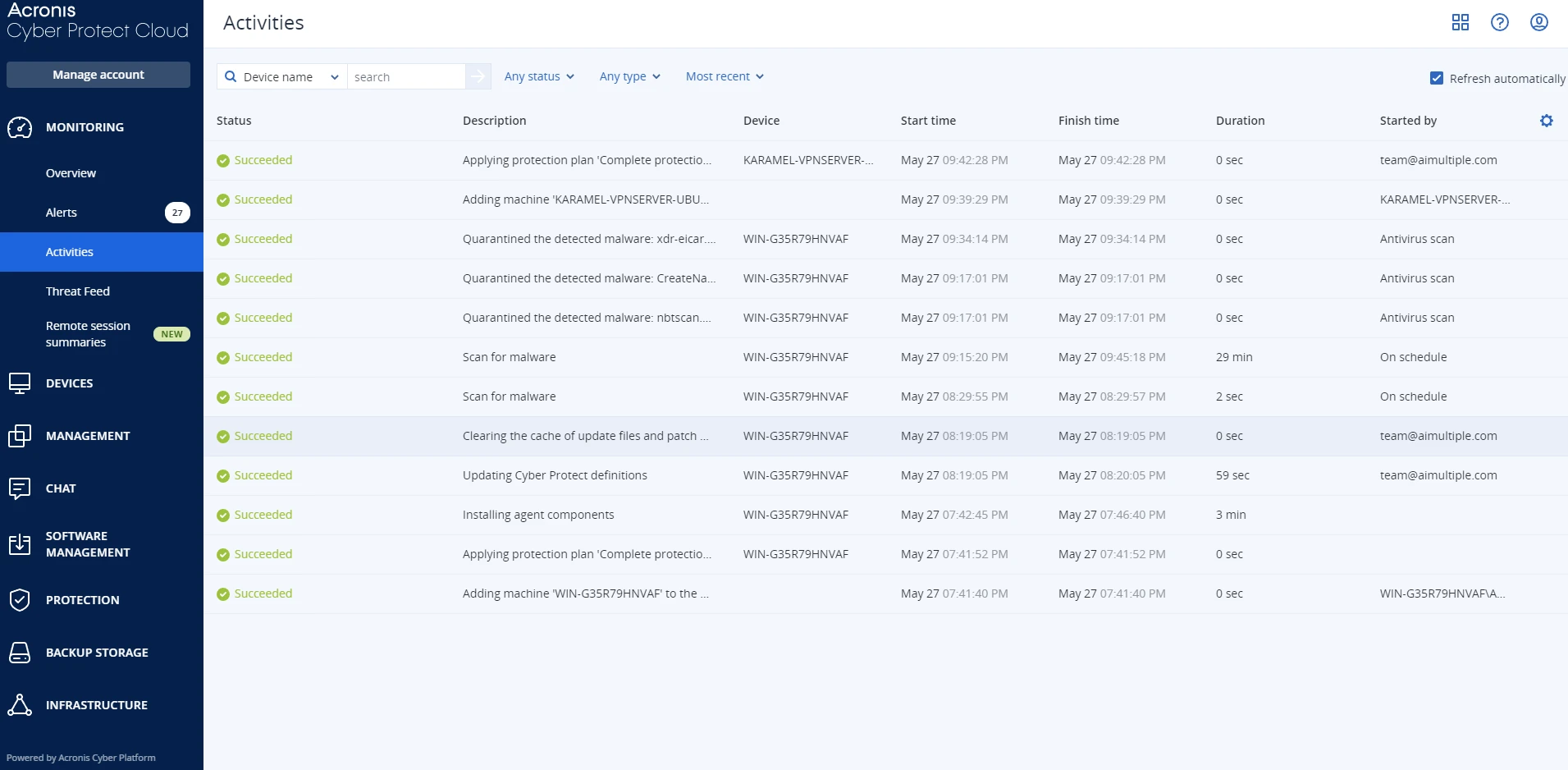Sort by Duration column header
Screen dimensions: 1568x770
1240,121
